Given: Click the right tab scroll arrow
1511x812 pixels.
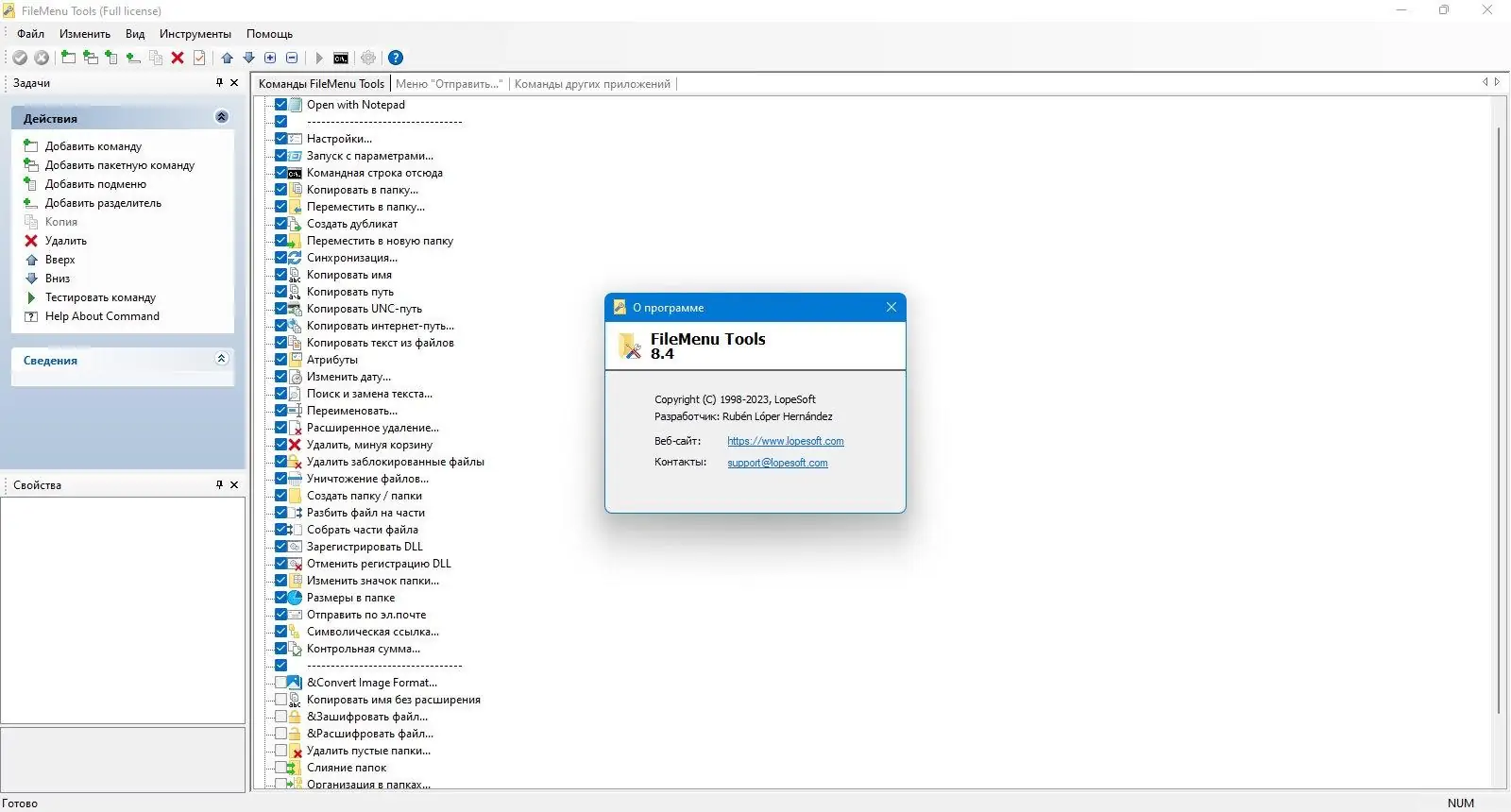Looking at the screenshot, I should pos(1497,82).
